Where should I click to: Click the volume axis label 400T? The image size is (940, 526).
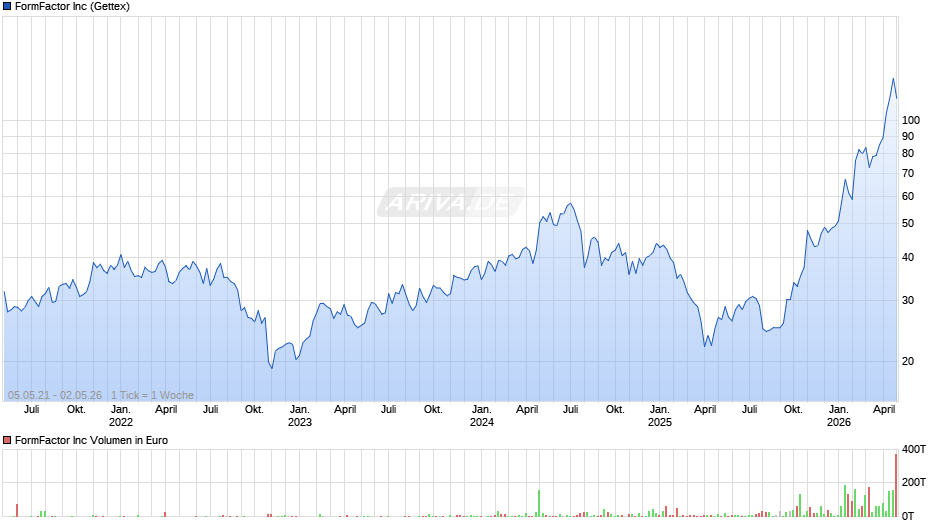point(914,449)
